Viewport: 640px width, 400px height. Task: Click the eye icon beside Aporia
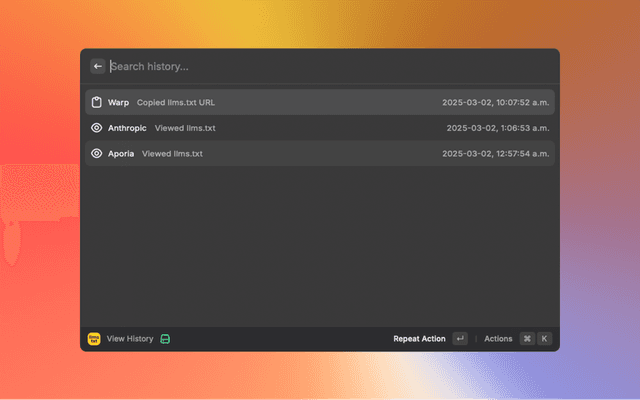coord(96,154)
